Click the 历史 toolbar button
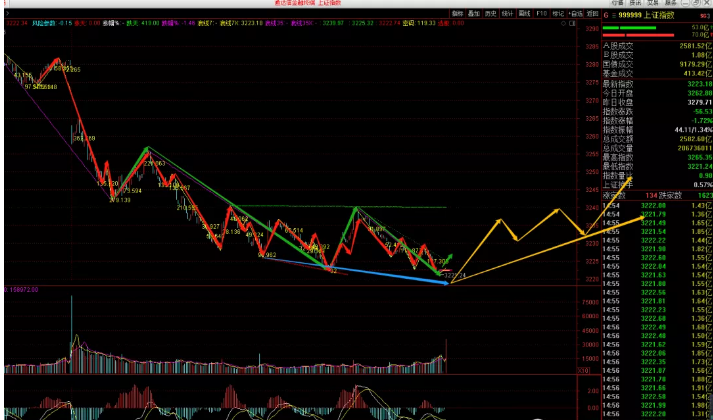Screen dimensions: 713x420 (491, 14)
